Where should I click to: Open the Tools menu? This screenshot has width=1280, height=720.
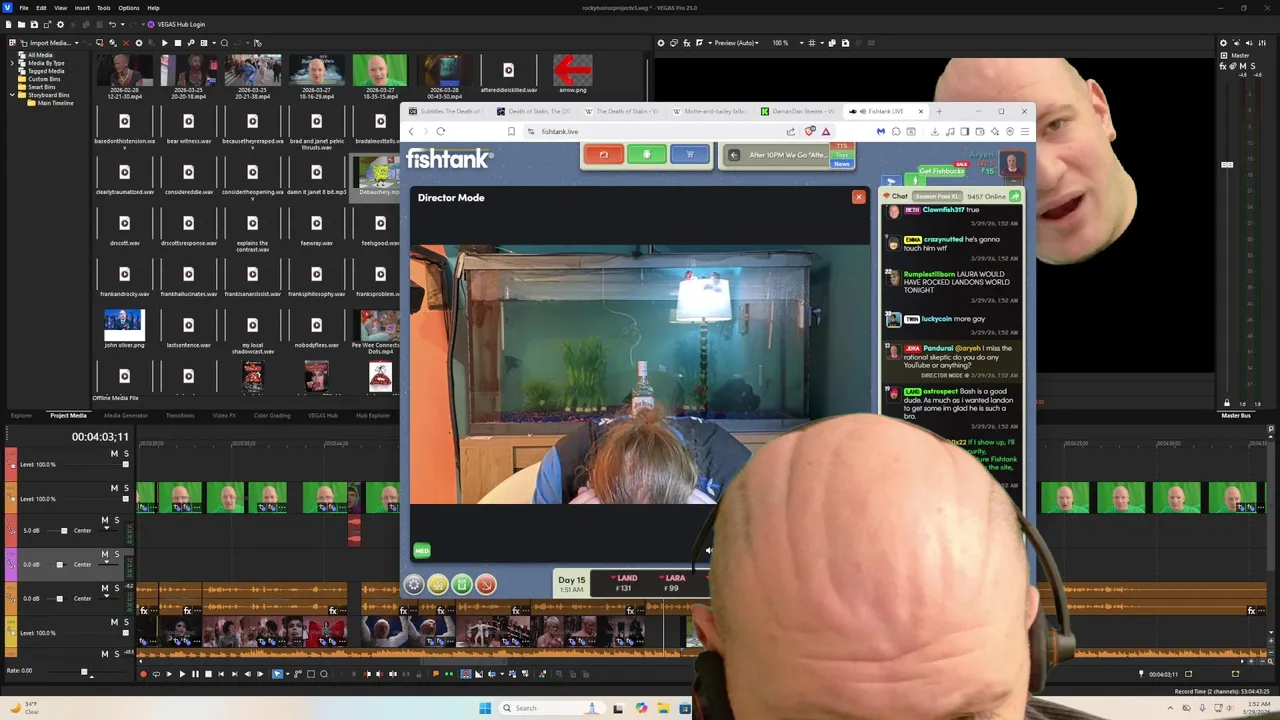pyautogui.click(x=104, y=8)
